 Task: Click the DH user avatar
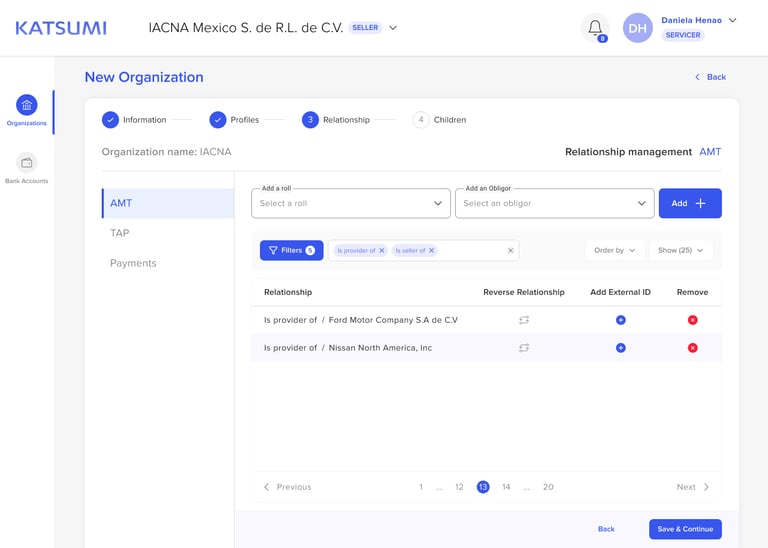[637, 28]
